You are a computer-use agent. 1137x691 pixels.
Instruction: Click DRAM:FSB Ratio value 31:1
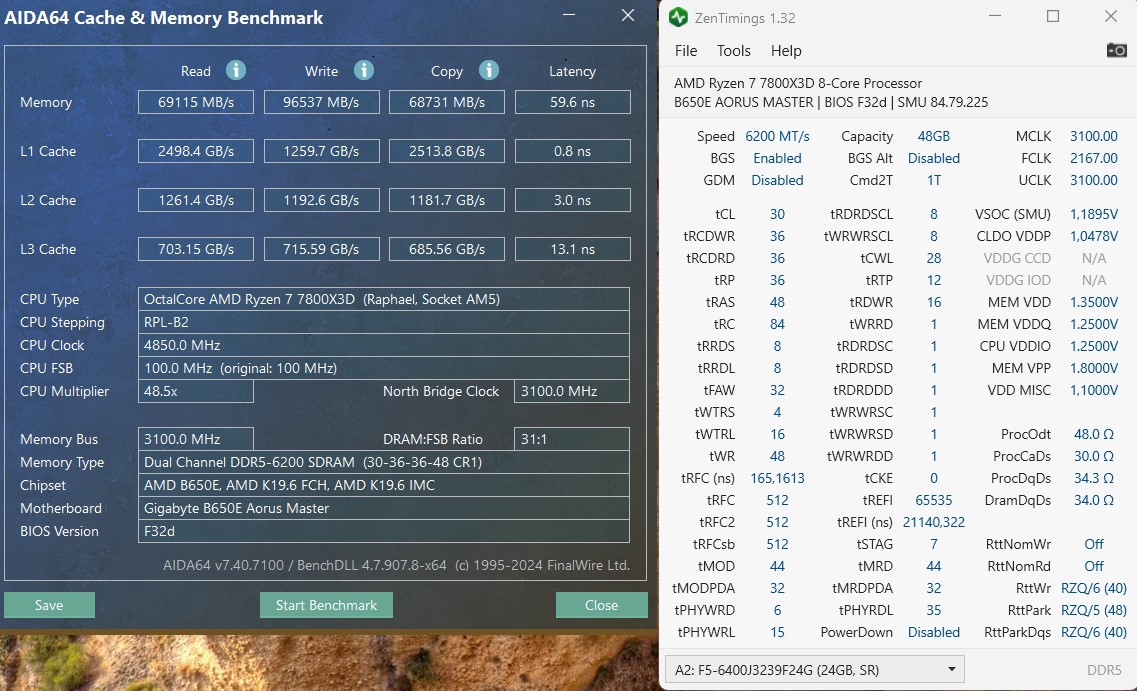tap(572, 439)
